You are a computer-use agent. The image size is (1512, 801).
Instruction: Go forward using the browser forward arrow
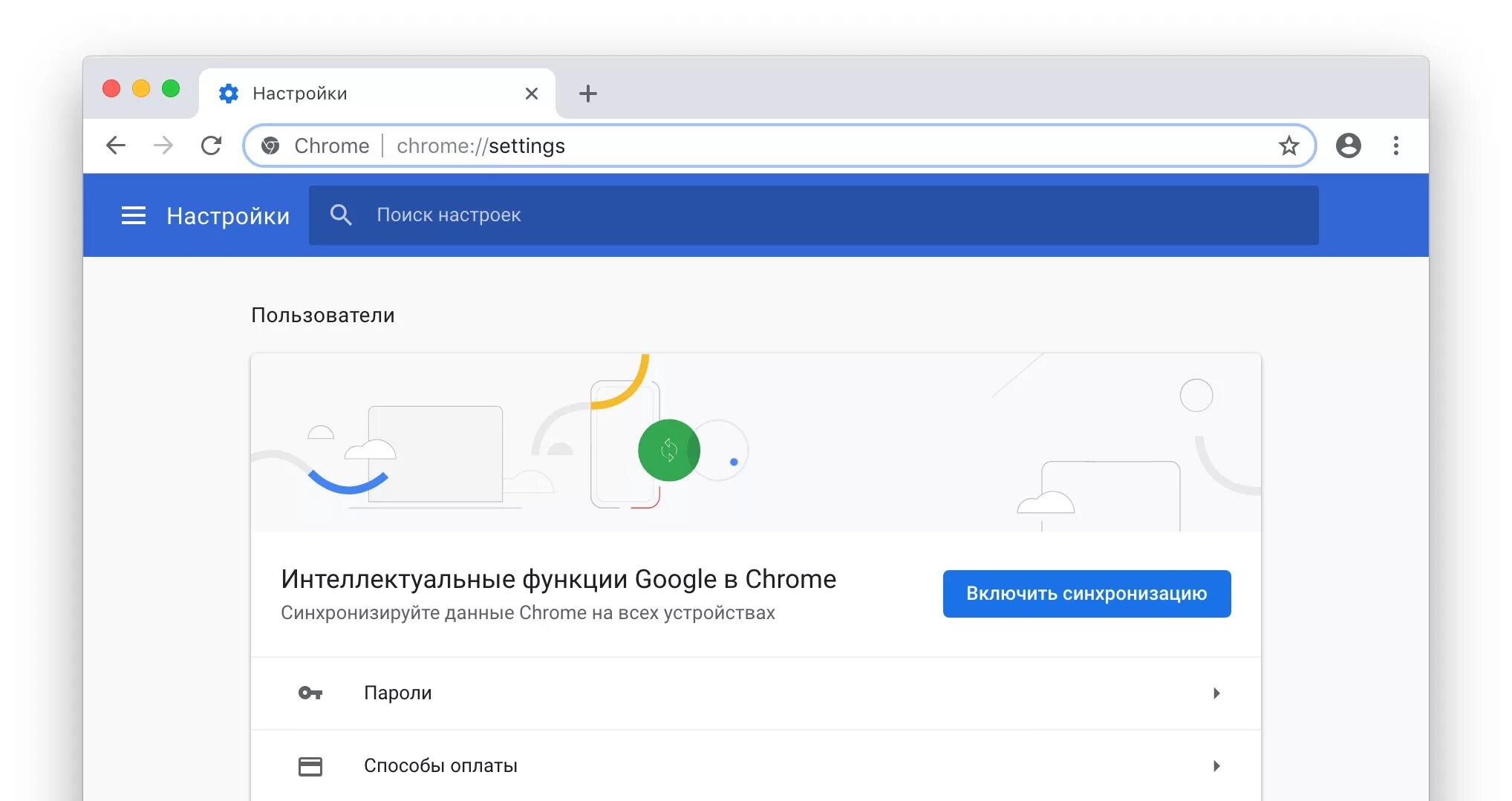pos(163,146)
